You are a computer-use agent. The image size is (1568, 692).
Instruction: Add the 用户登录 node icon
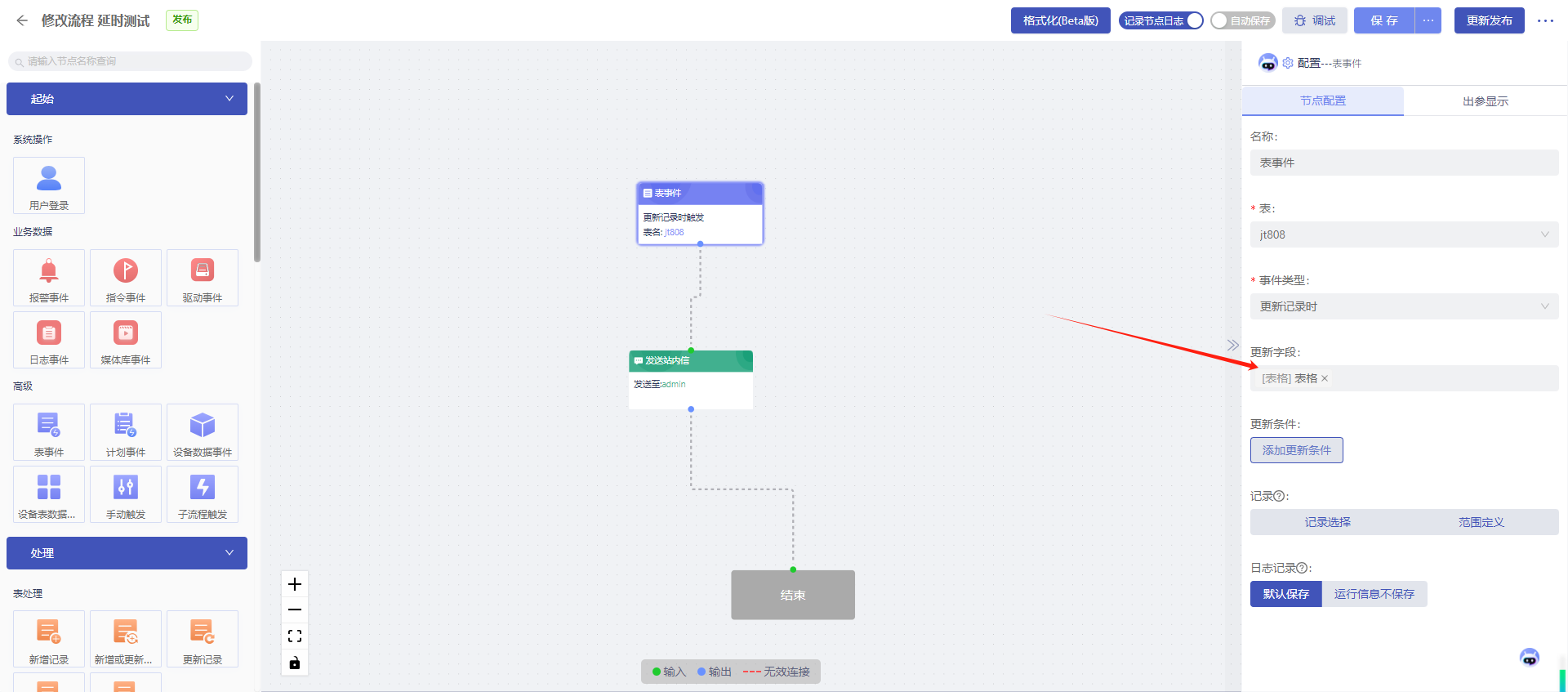pos(49,178)
